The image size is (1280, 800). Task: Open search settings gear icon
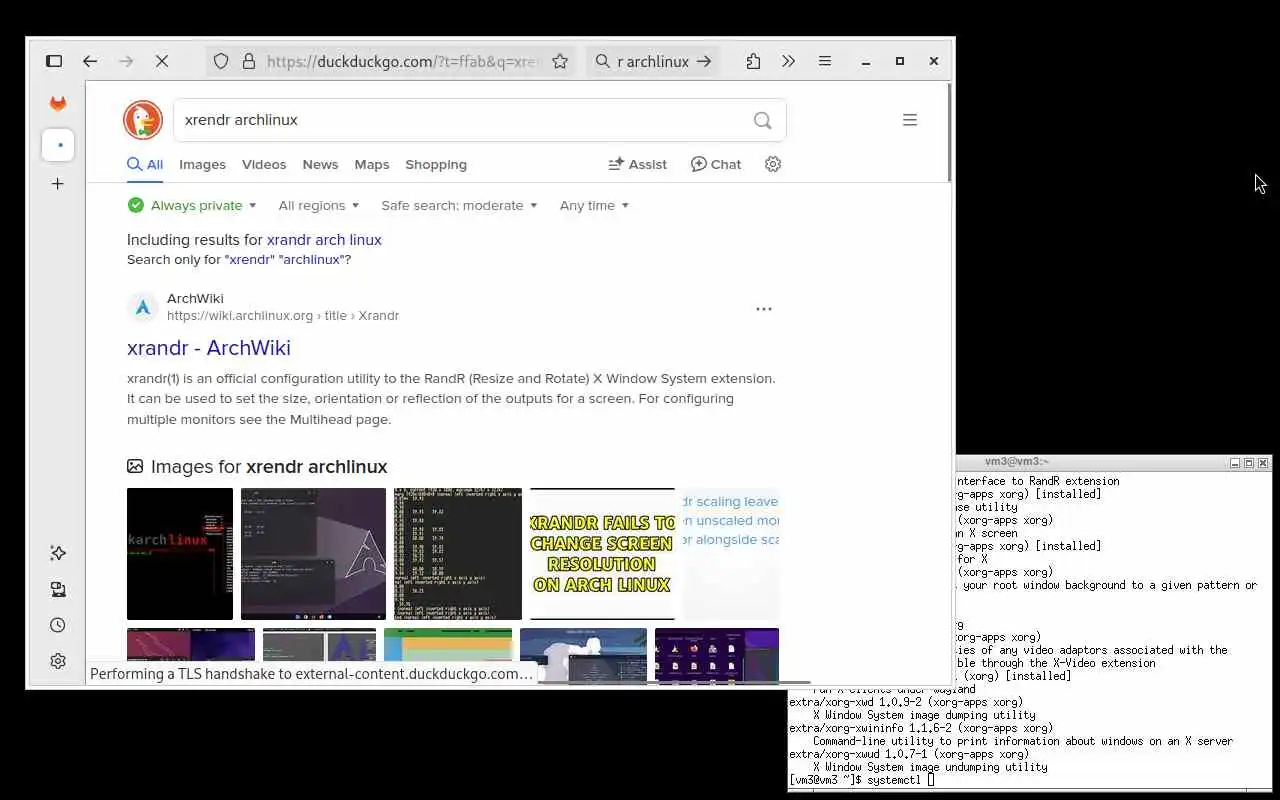[773, 164]
